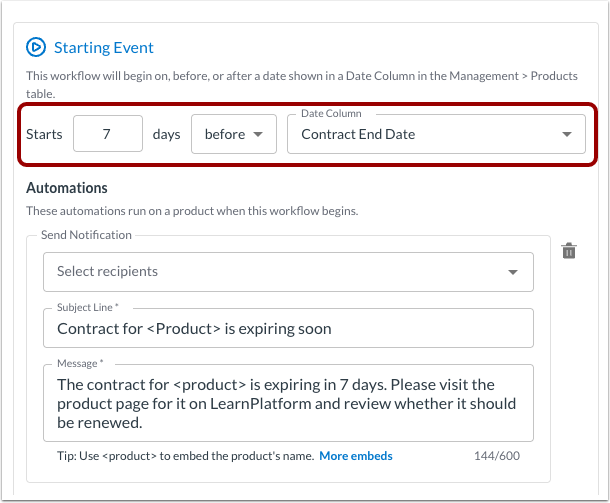610x503 pixels.
Task: Click the tip text about embedding product name
Action: coord(185,456)
